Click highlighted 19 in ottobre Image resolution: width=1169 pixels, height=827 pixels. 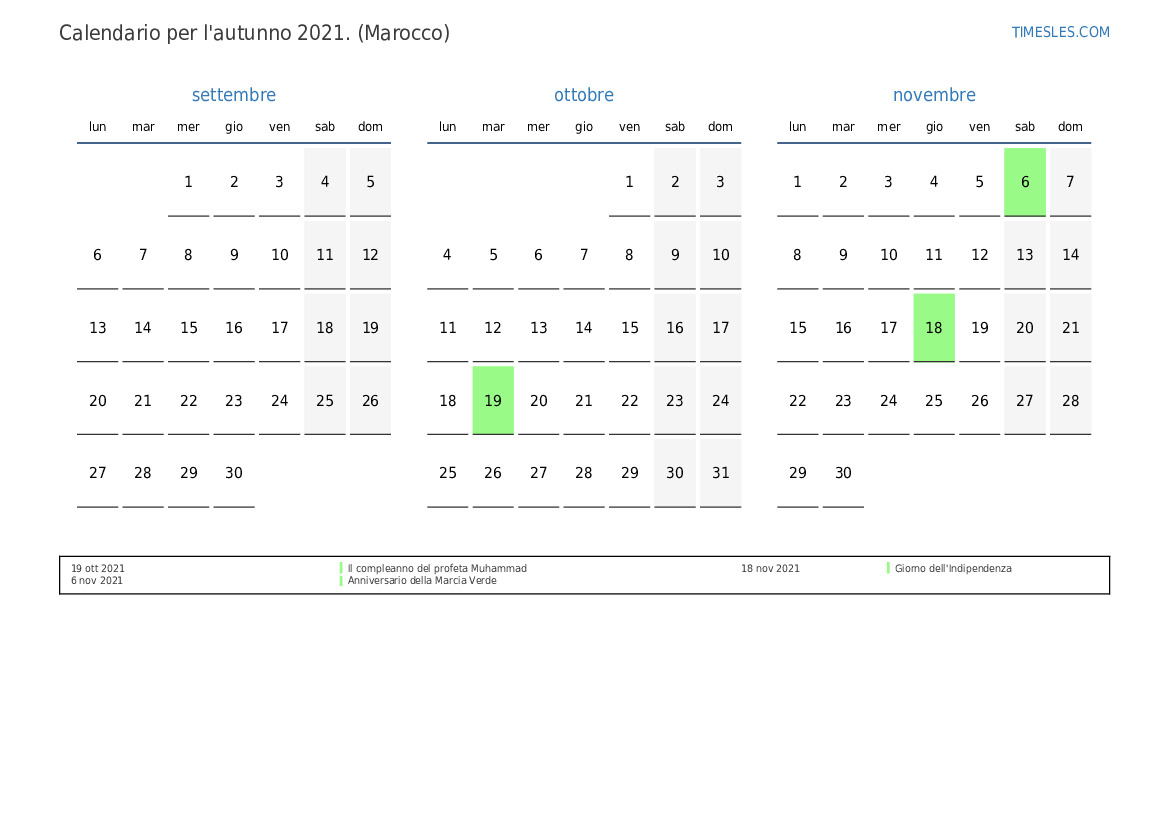[x=493, y=400]
